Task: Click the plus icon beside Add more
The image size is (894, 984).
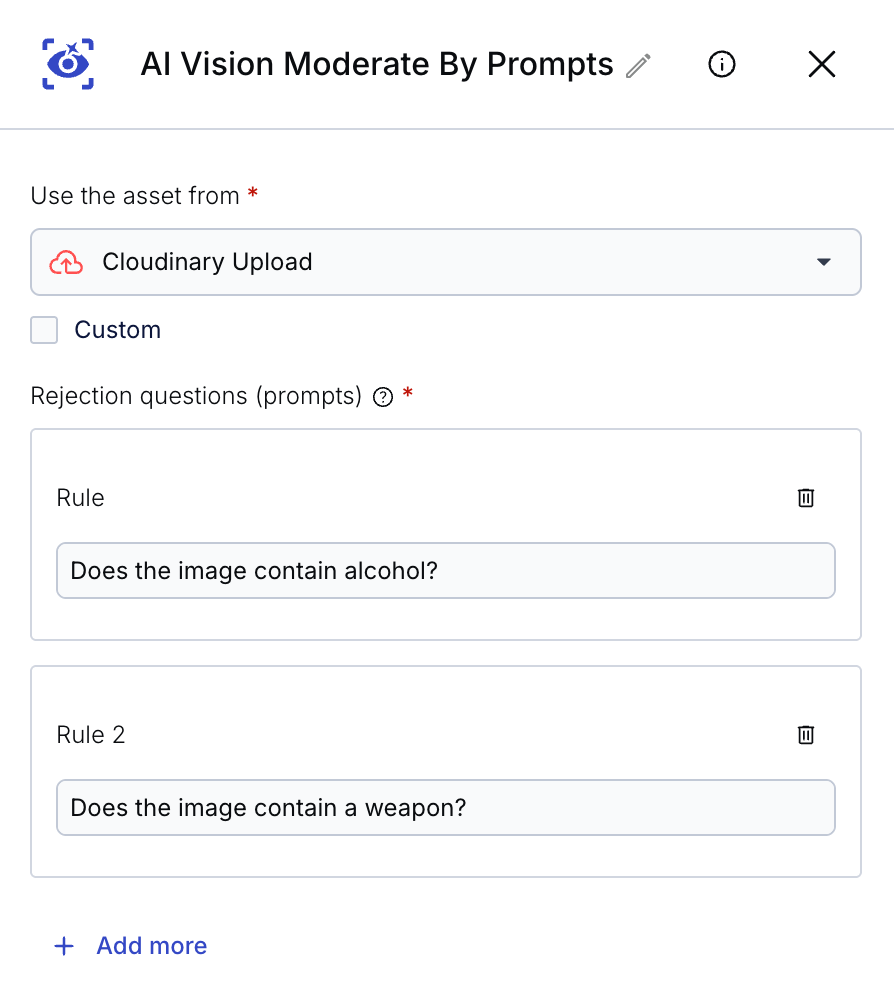Action: tap(64, 946)
